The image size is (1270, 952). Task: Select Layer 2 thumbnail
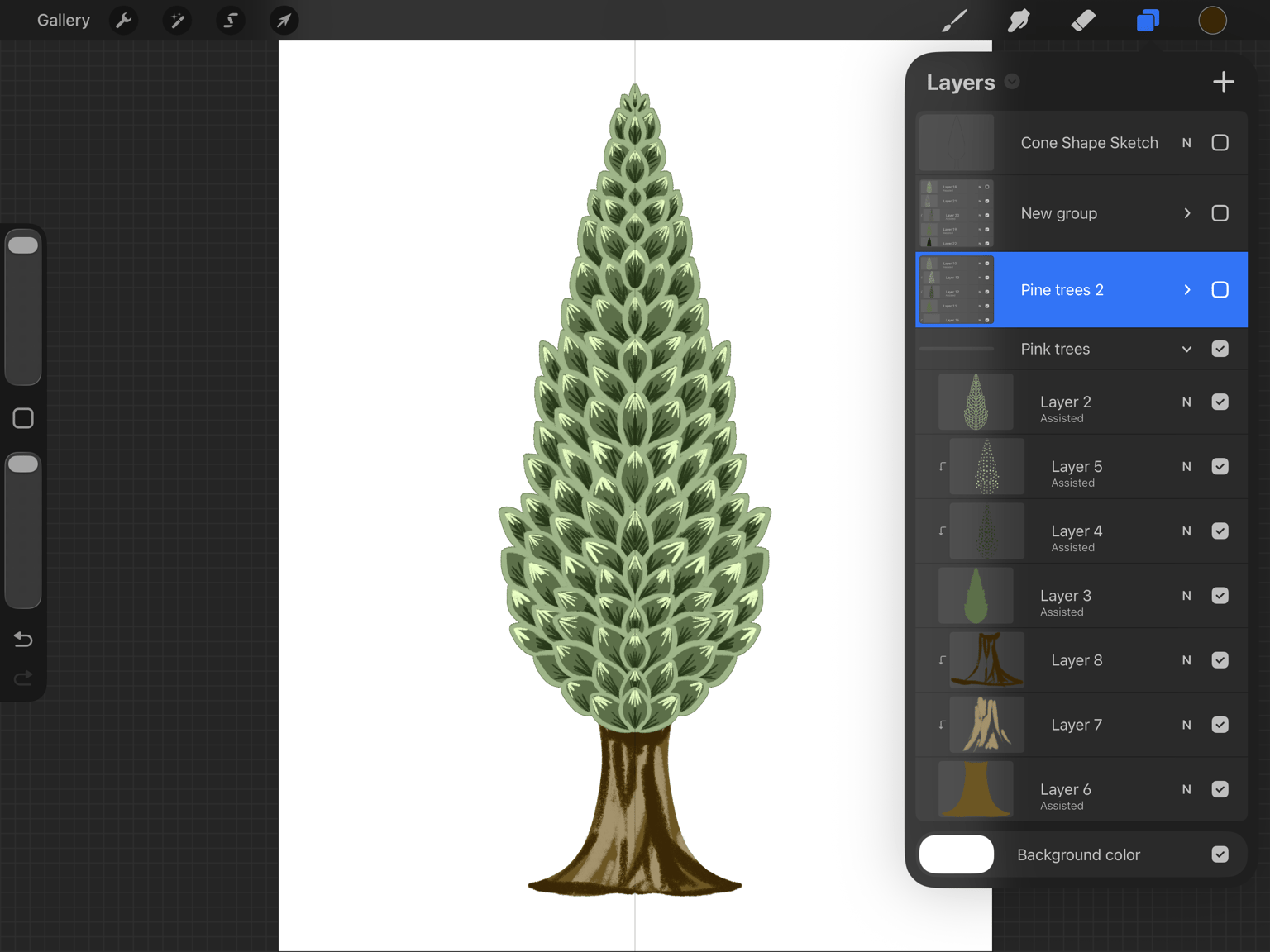click(976, 402)
